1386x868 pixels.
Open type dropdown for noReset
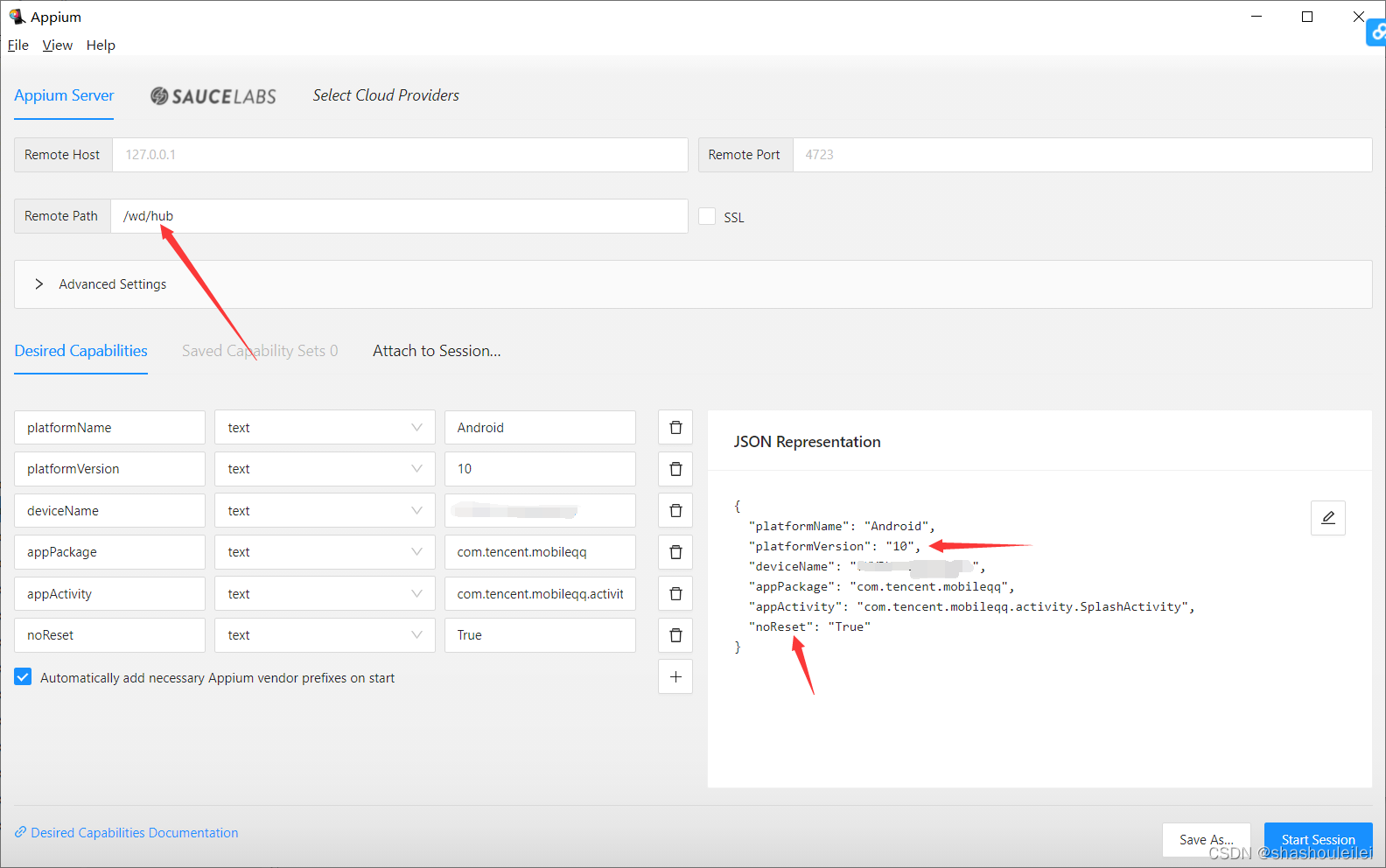point(325,635)
